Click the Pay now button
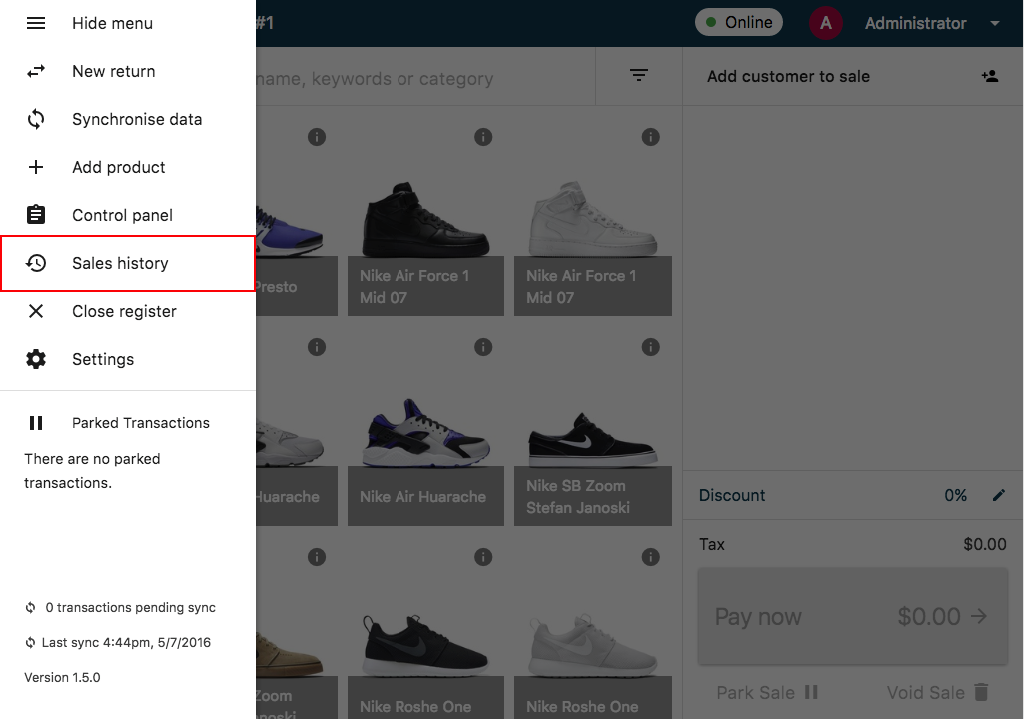This screenshot has width=1024, height=719. 852,616
